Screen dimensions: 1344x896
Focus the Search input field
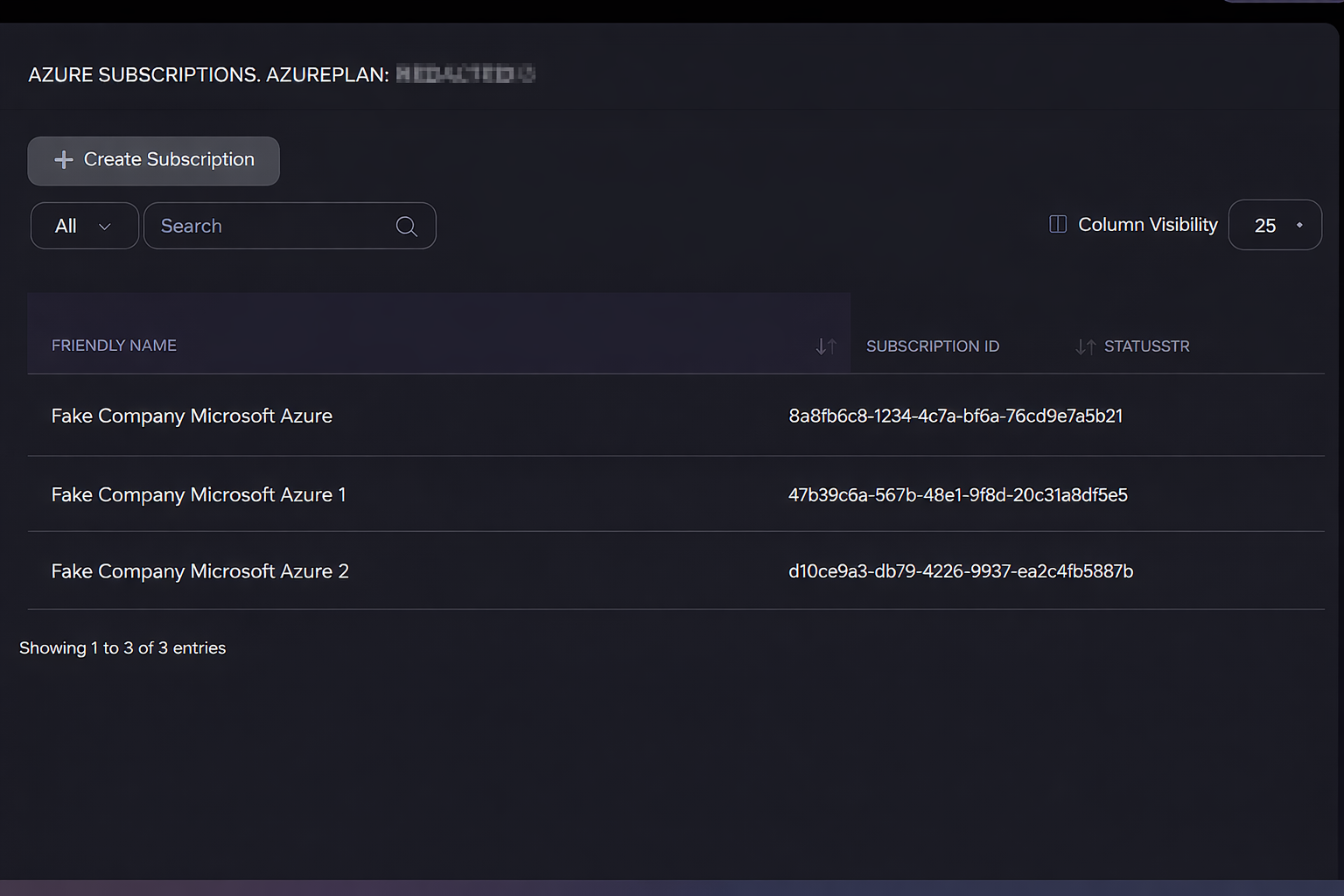290,226
